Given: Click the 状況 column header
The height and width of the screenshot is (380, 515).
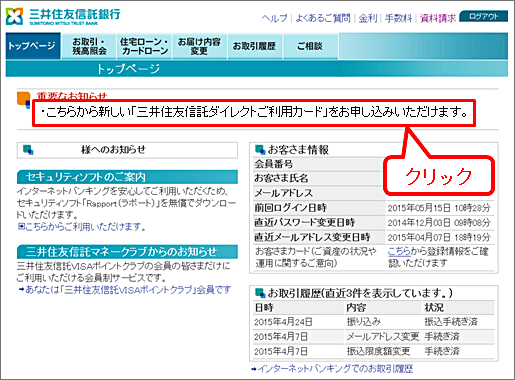Looking at the screenshot, I should click(x=434, y=307).
